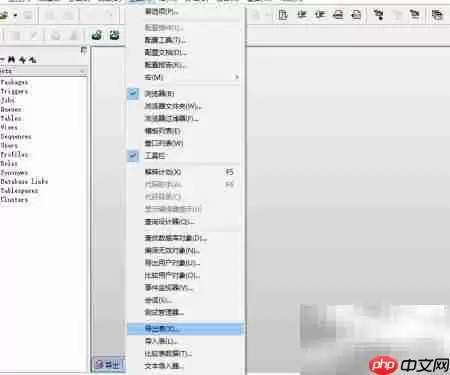Image resolution: width=450 pixels, height=375 pixels.
Task: Click the page document icon in the right toolbar
Action: coord(283,15)
